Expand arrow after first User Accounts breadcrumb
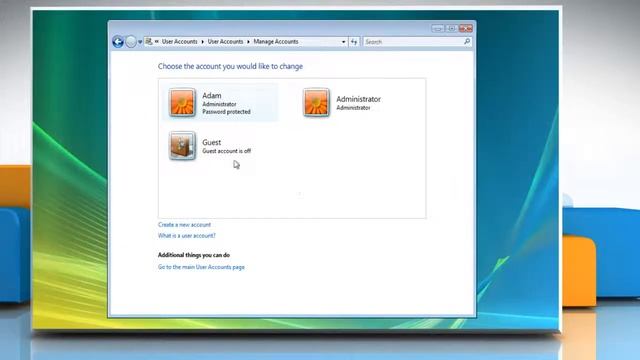This screenshot has height=360, width=640. (x=202, y=42)
